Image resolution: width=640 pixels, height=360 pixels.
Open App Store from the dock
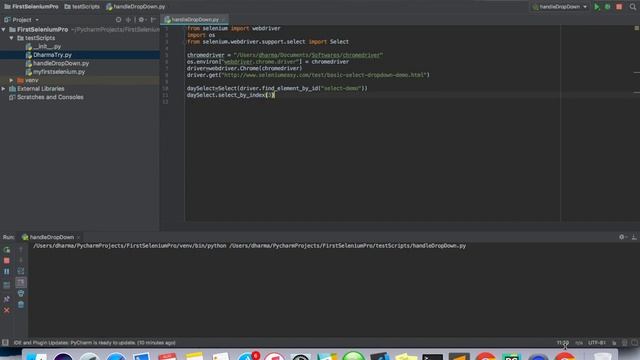[248, 356]
